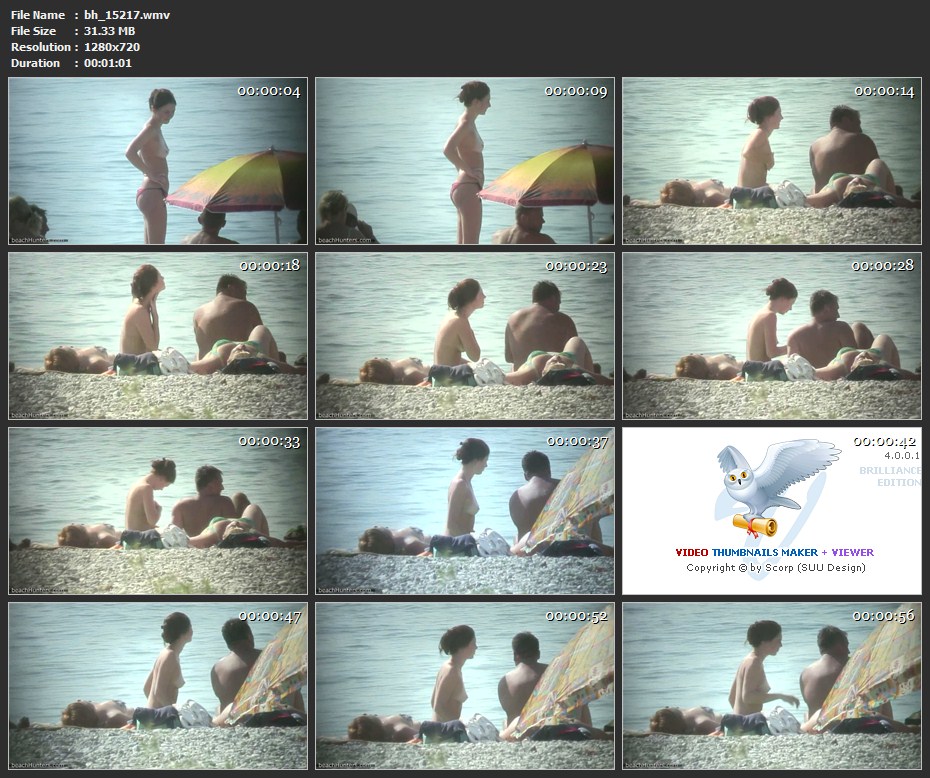Click the Copyright by Scorp (SUU Design) text
This screenshot has width=930, height=778.
click(775, 568)
